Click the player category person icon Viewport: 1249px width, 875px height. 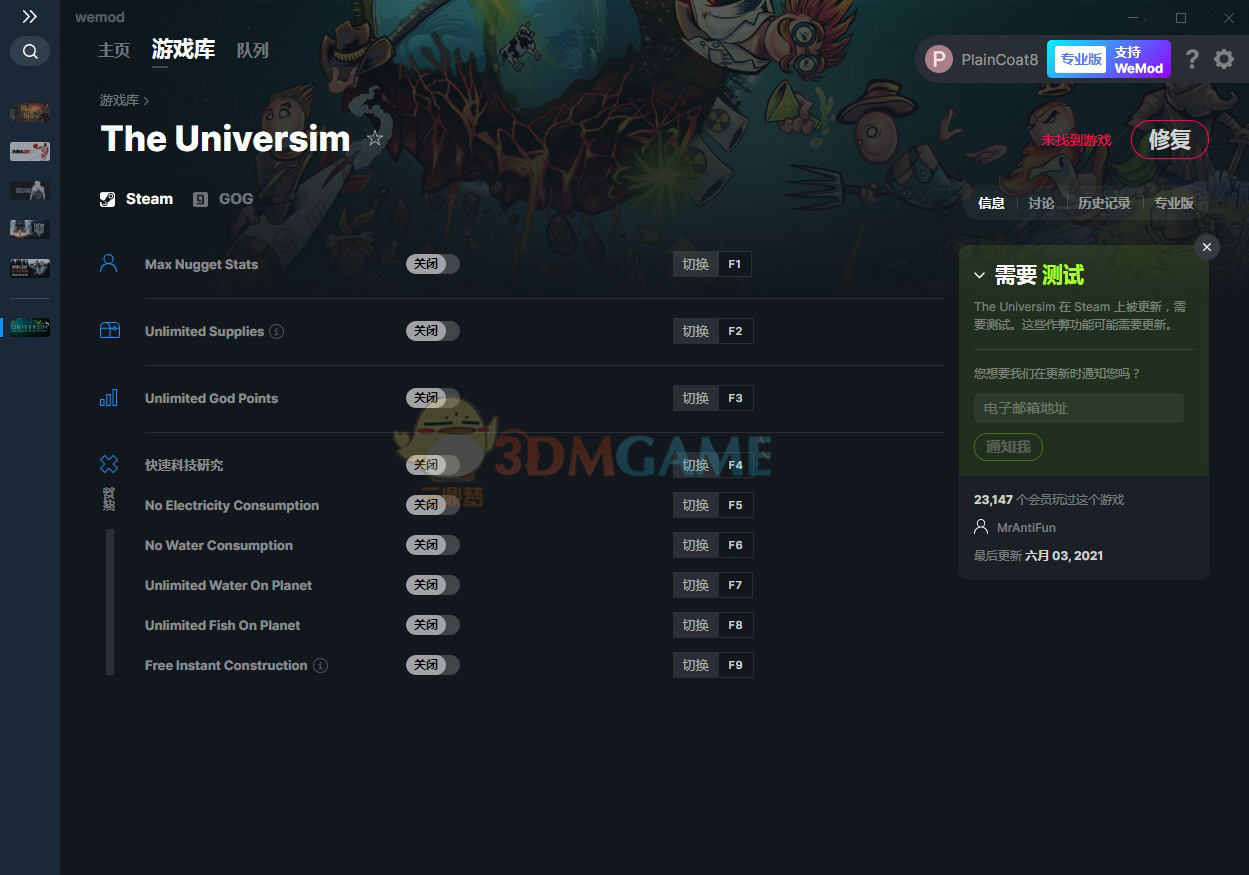tap(109, 263)
